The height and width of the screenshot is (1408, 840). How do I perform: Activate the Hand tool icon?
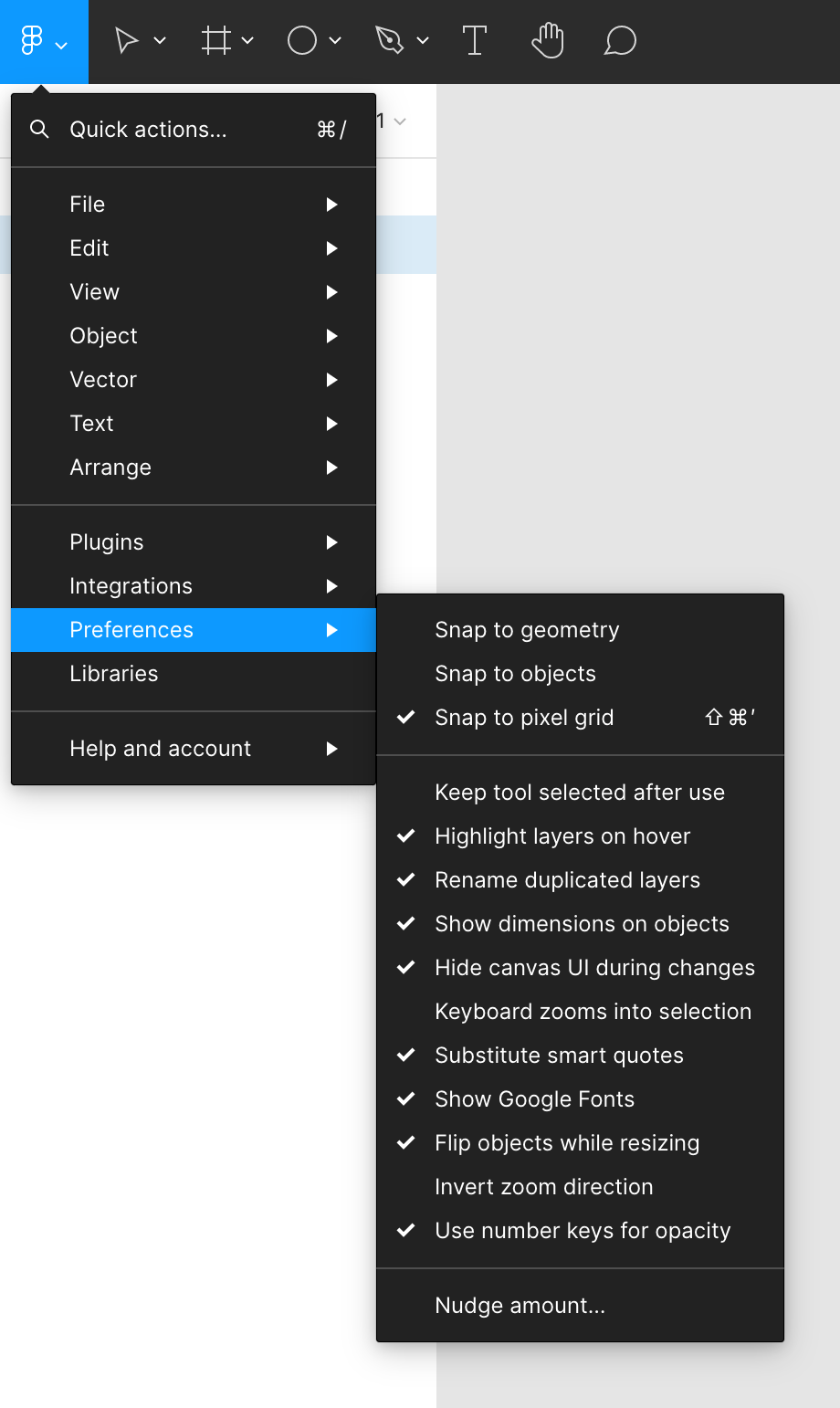548,41
